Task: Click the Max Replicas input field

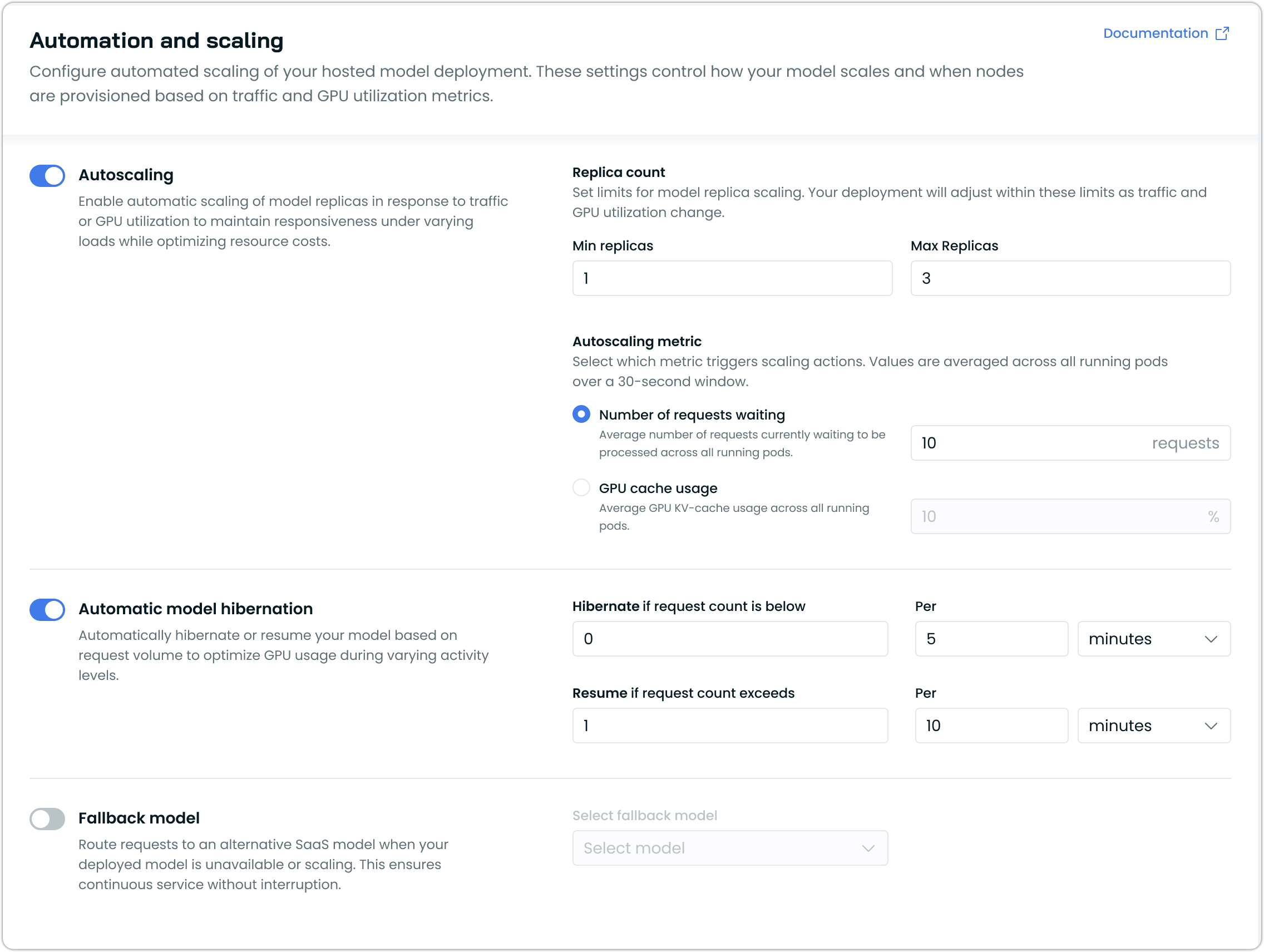Action: pos(1070,278)
